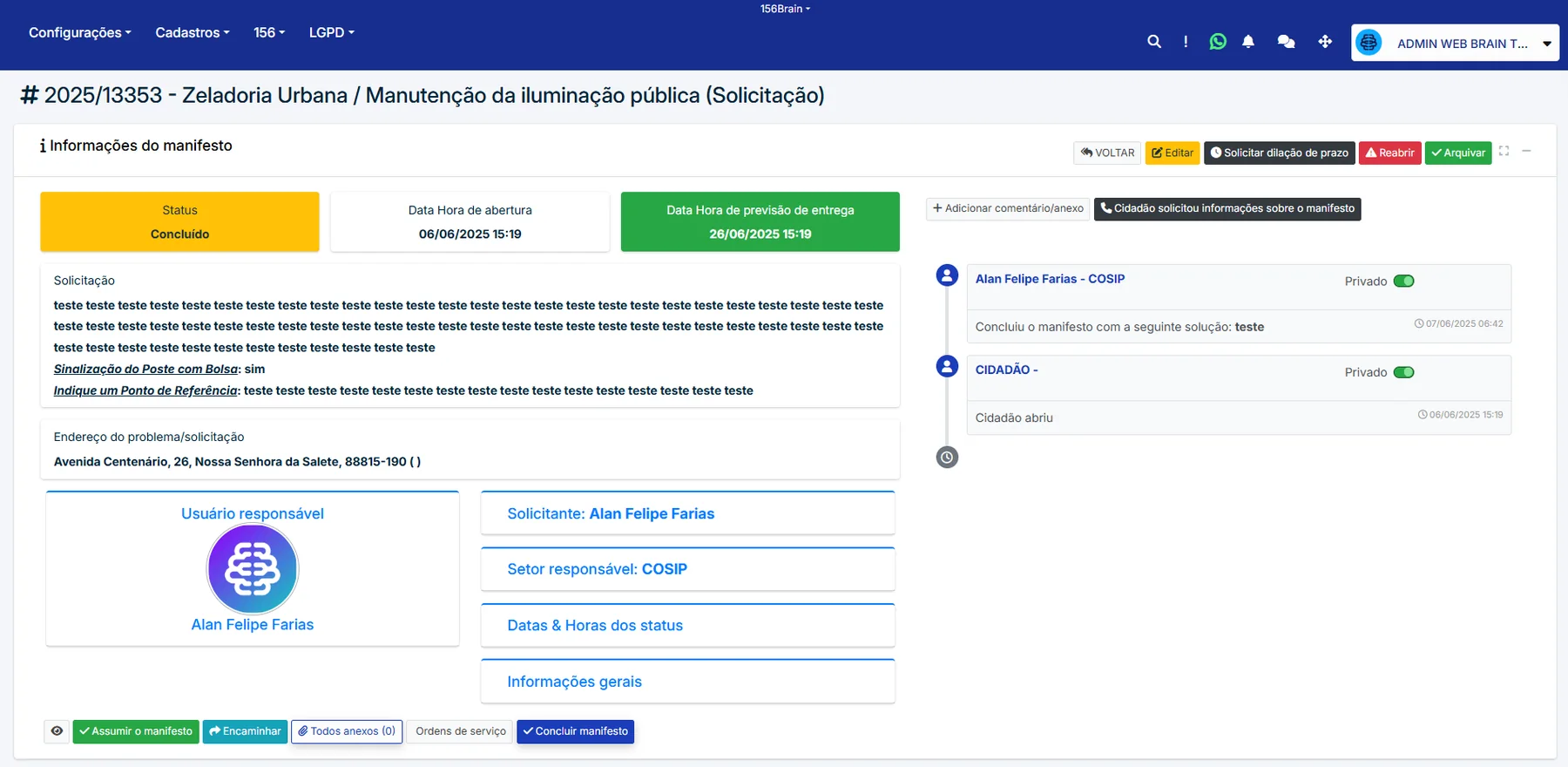Open the ADMIN WEB BRAIN user dropdown

pyautogui.click(x=1455, y=43)
